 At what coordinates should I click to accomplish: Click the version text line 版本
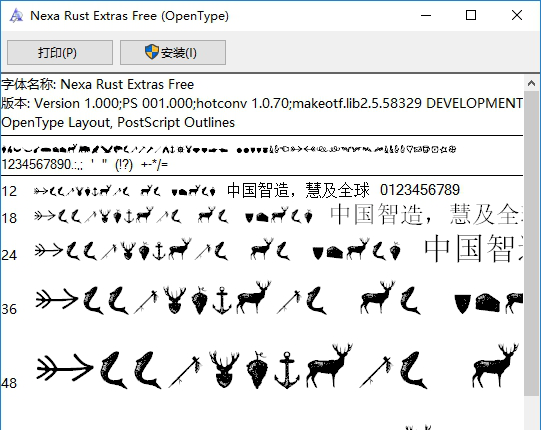point(262,103)
